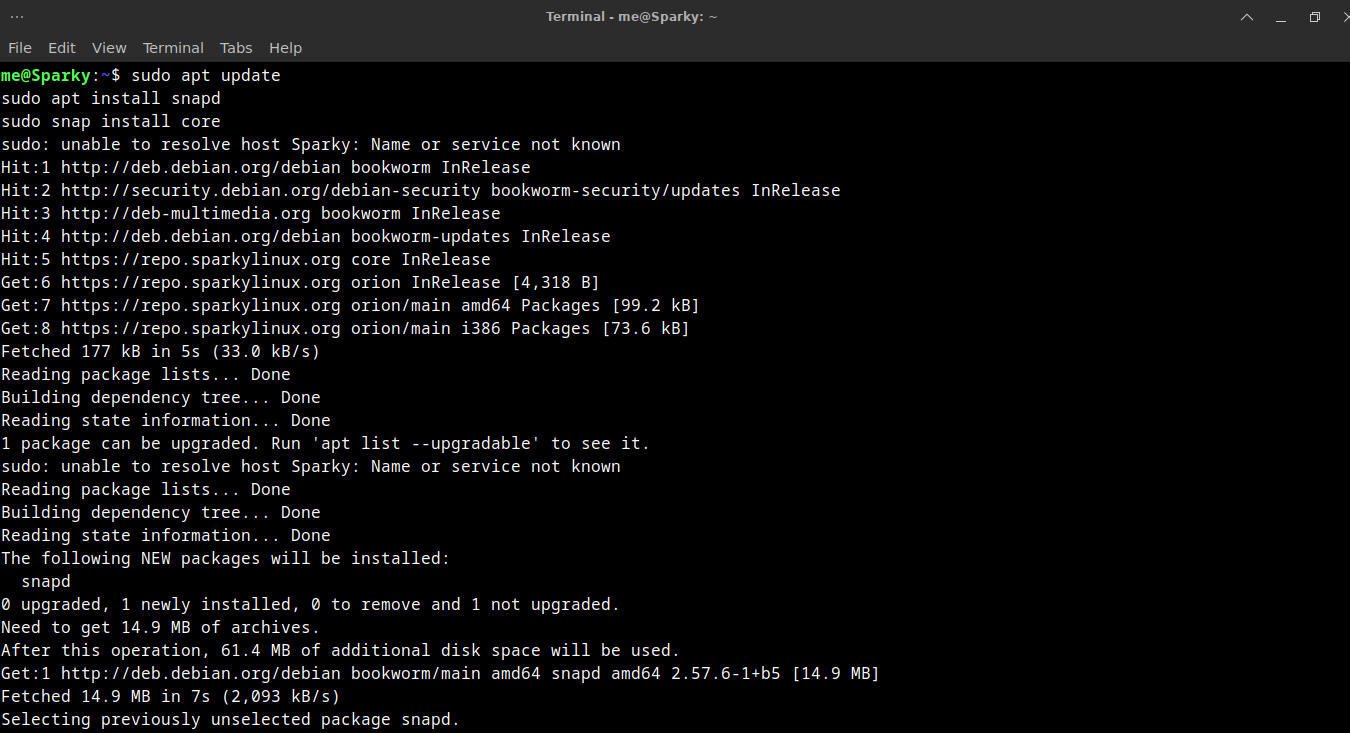1350x733 pixels.
Task: Open the View menu
Action: click(109, 47)
